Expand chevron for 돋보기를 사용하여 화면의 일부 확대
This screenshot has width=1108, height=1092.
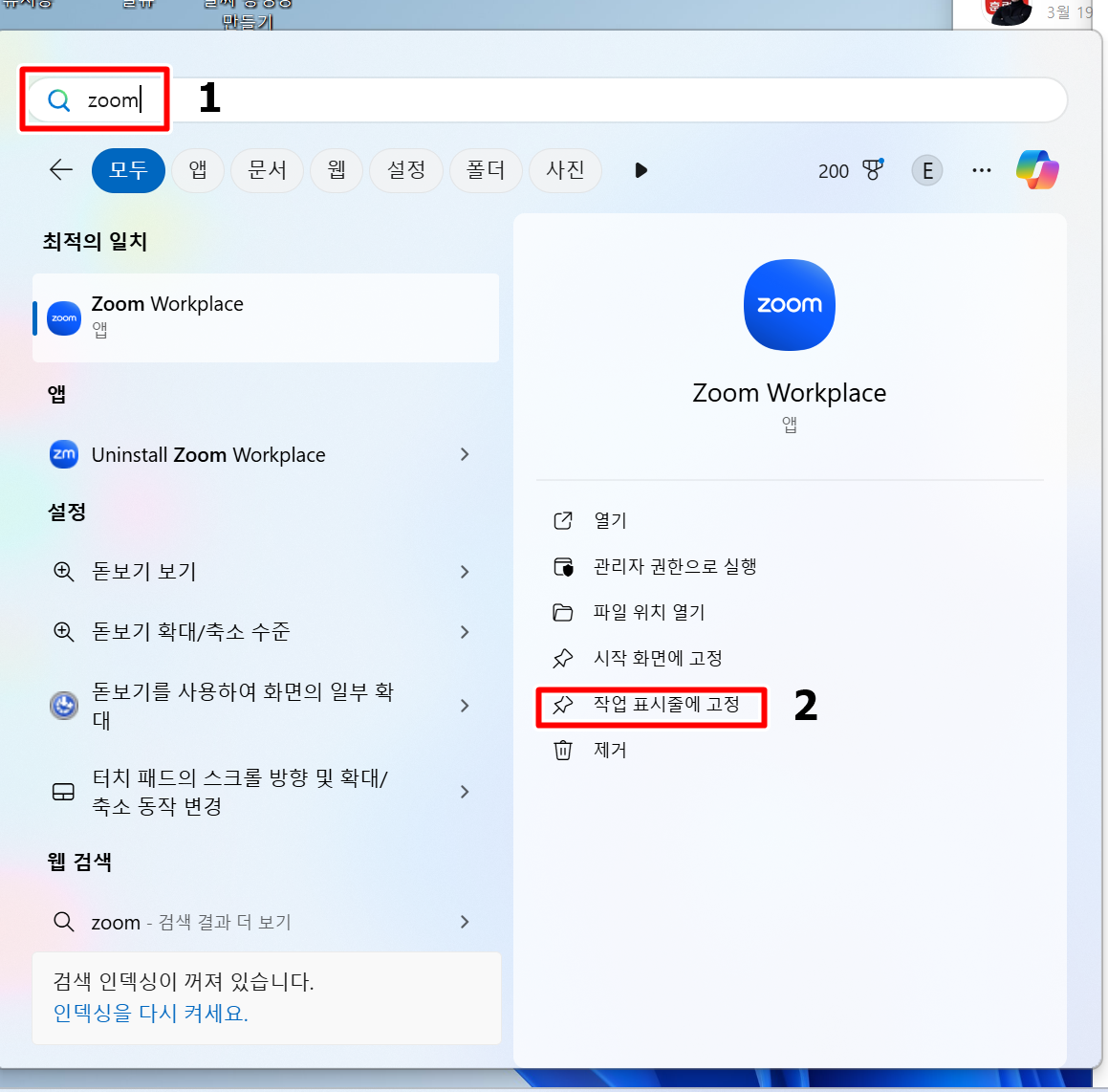465,706
